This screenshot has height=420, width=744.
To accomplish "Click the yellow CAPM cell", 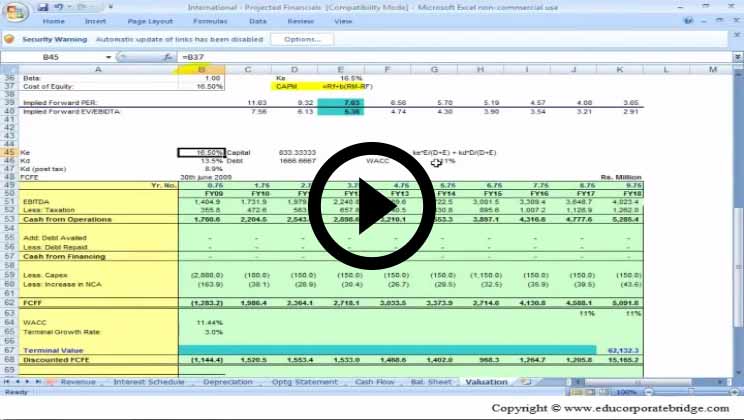I will [294, 86].
